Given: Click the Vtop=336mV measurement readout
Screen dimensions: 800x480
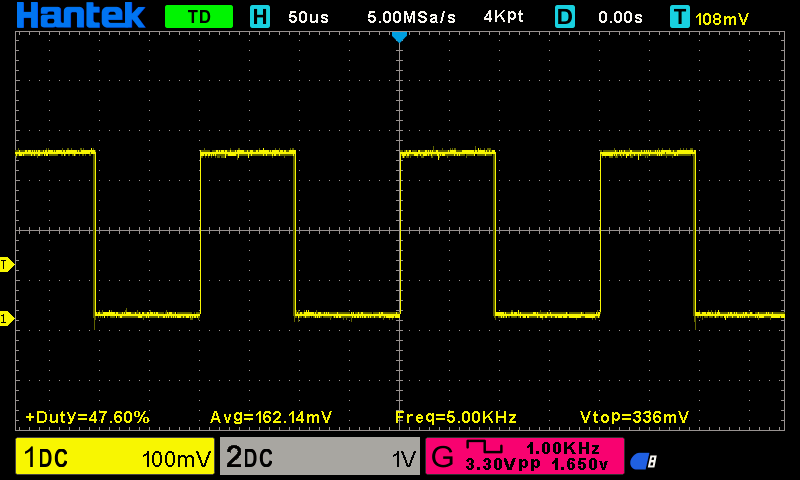Looking at the screenshot, I should coord(634,416).
